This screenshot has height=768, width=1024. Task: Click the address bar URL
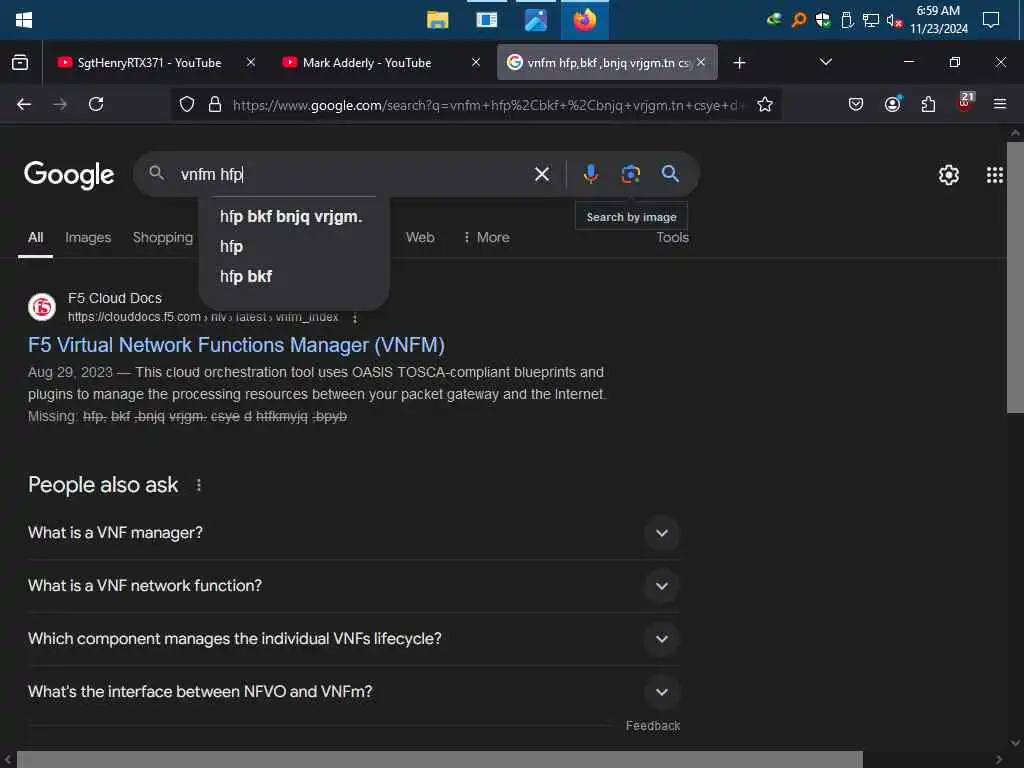coord(488,105)
